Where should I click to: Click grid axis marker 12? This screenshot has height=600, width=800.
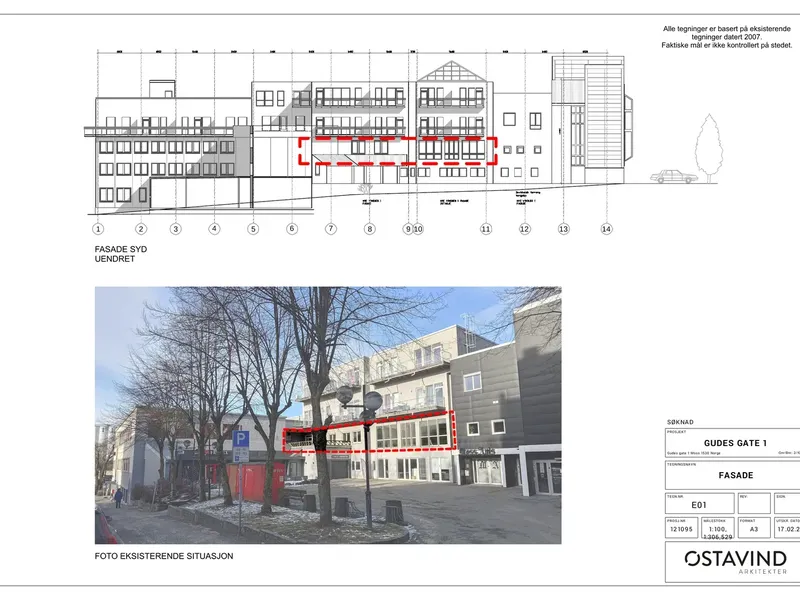(x=524, y=229)
